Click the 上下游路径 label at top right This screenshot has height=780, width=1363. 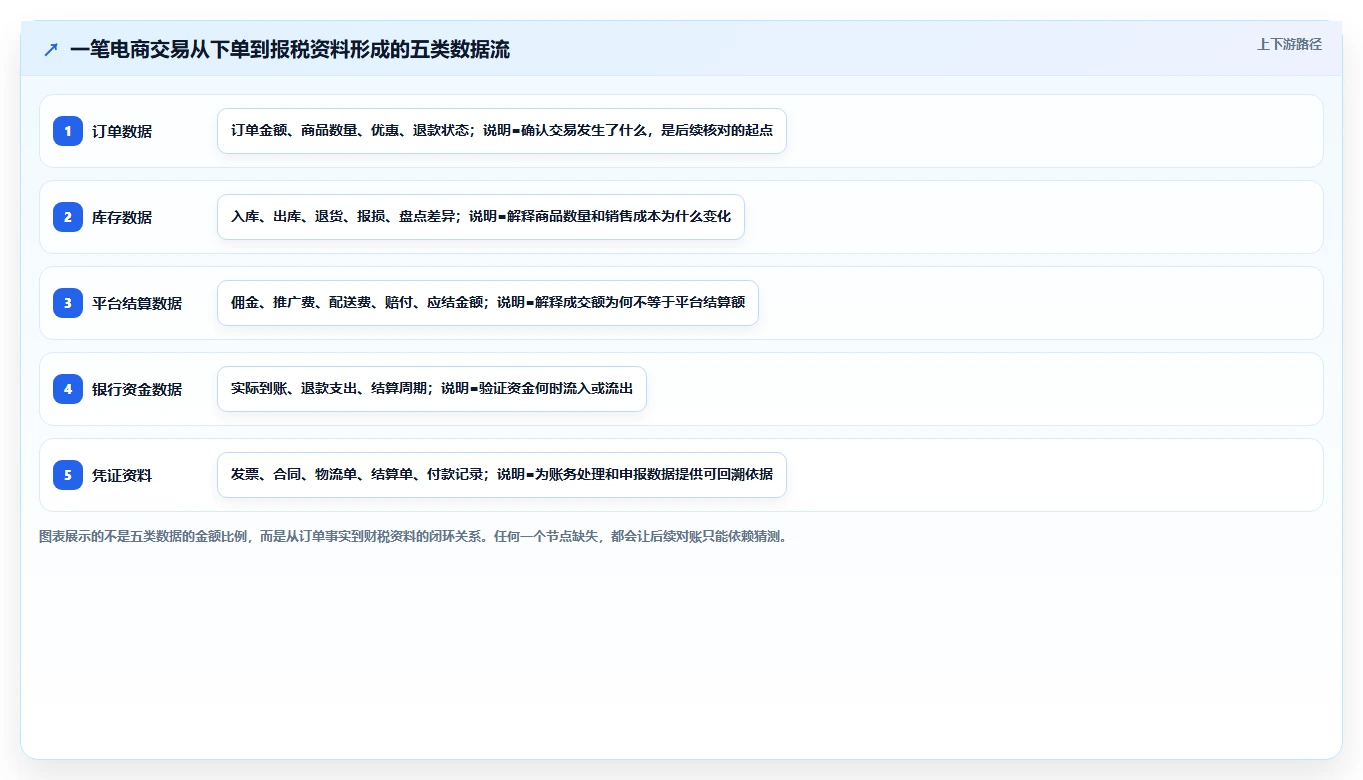tap(1289, 44)
